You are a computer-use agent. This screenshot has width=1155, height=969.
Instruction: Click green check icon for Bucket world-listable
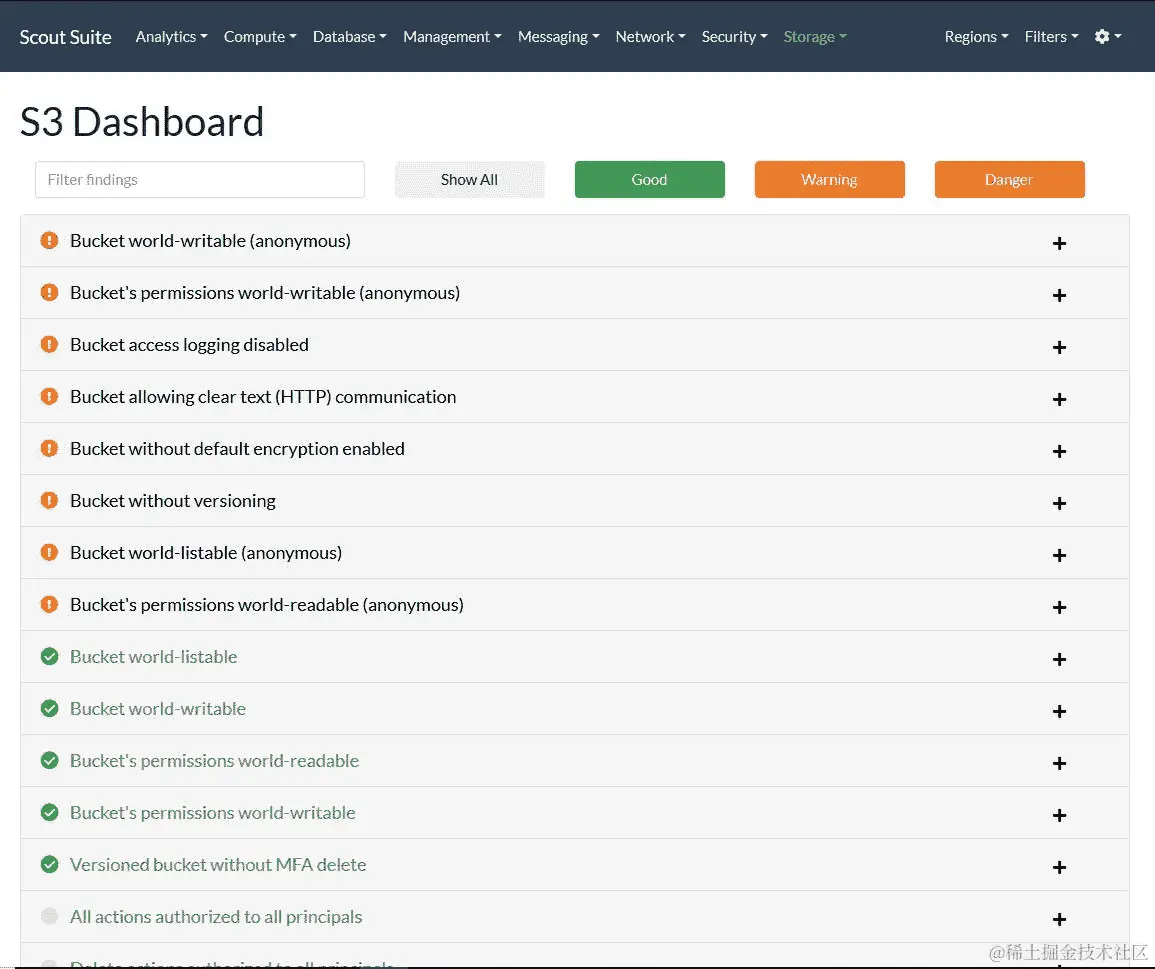click(x=49, y=656)
